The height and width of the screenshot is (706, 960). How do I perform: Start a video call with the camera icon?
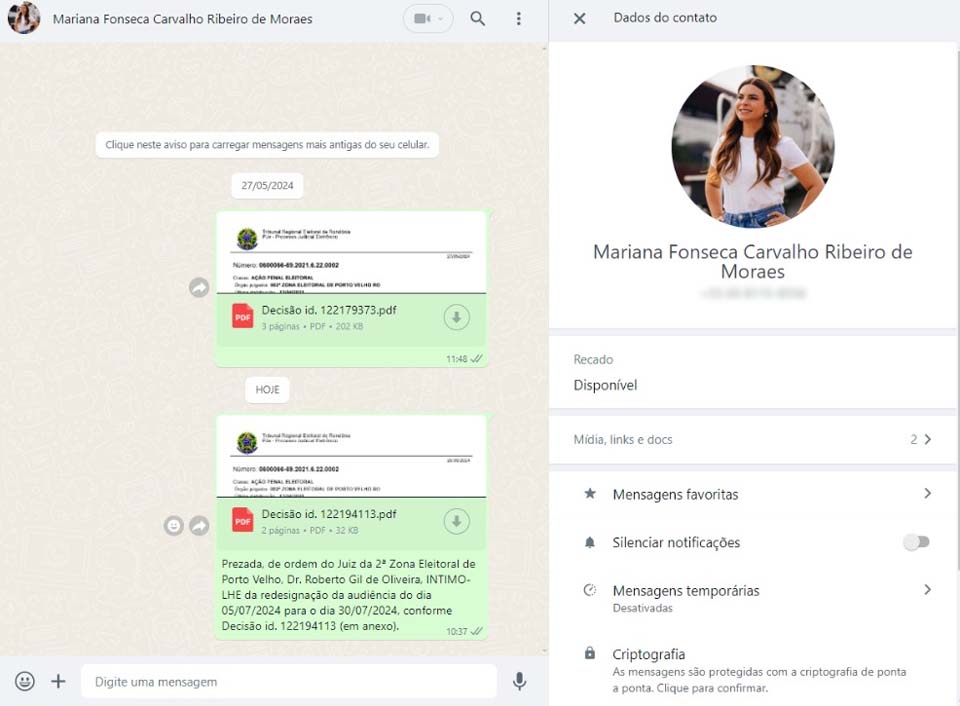pos(427,18)
